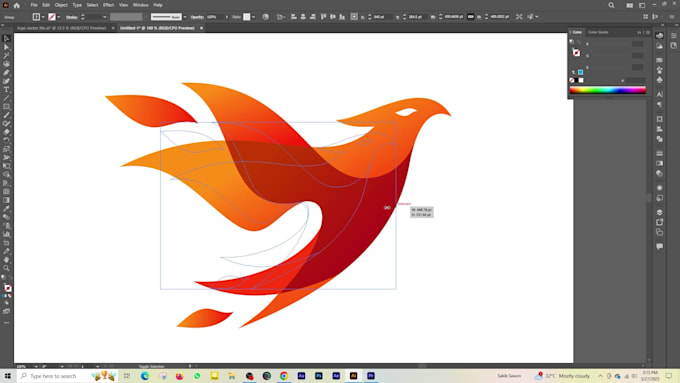The height and width of the screenshot is (383, 680).
Task: Select the Pen tool
Action: click(6, 72)
